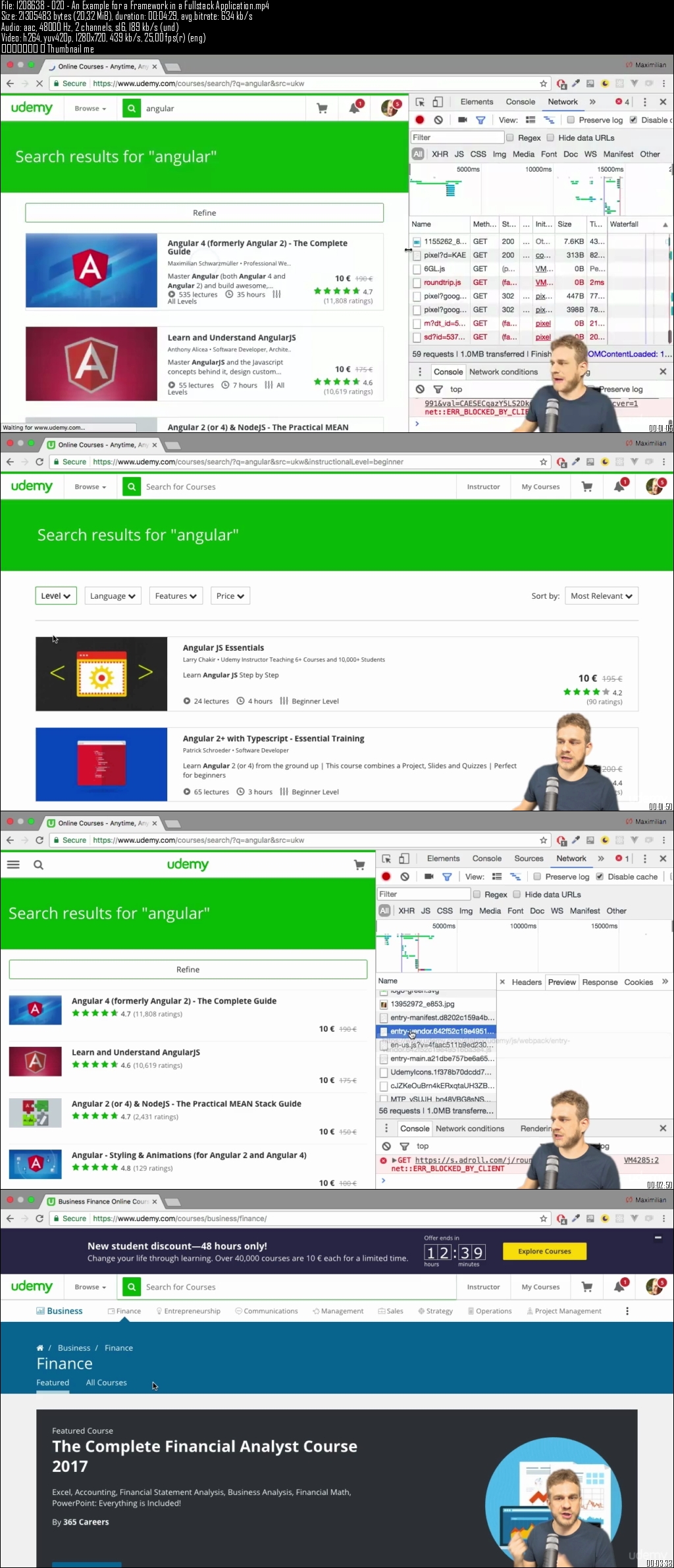Uncheck Disable cache in DevTools showing 4 errors
Screen dimensions: 674x1568
633,120
